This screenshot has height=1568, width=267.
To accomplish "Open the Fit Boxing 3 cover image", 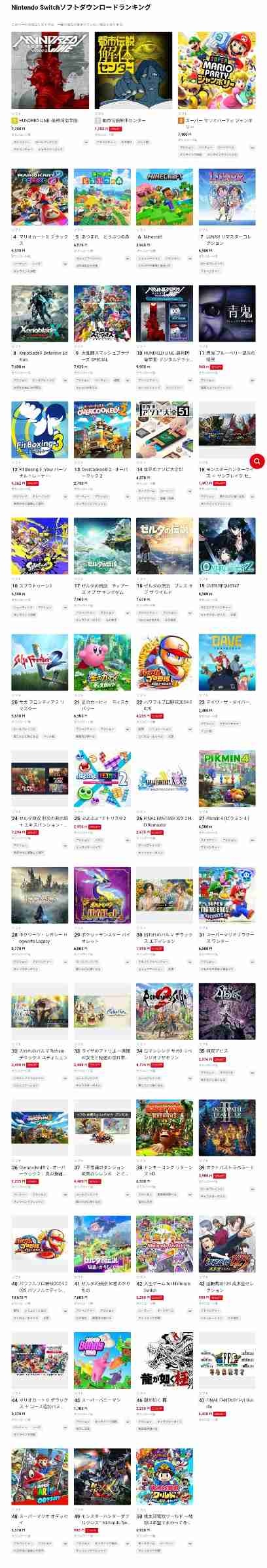I will (39, 430).
